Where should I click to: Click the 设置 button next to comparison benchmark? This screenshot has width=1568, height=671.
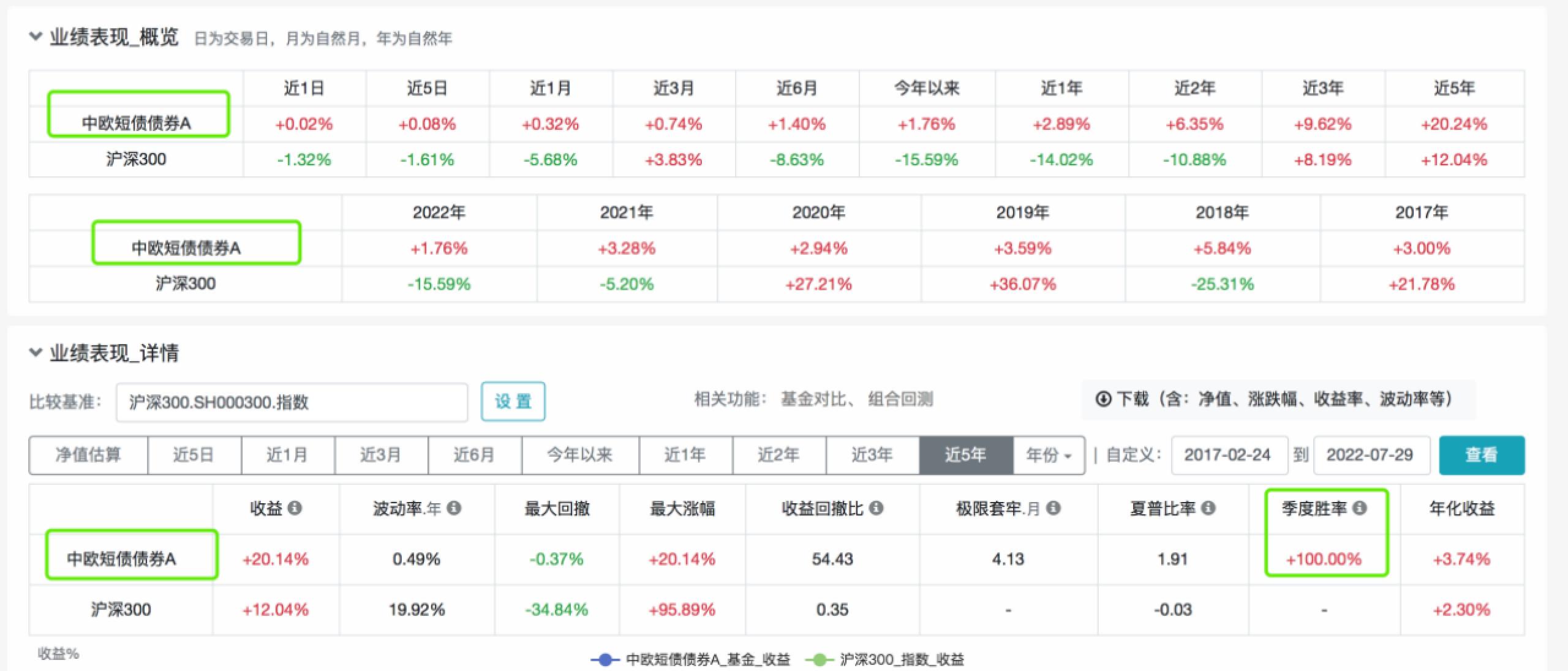(x=513, y=401)
